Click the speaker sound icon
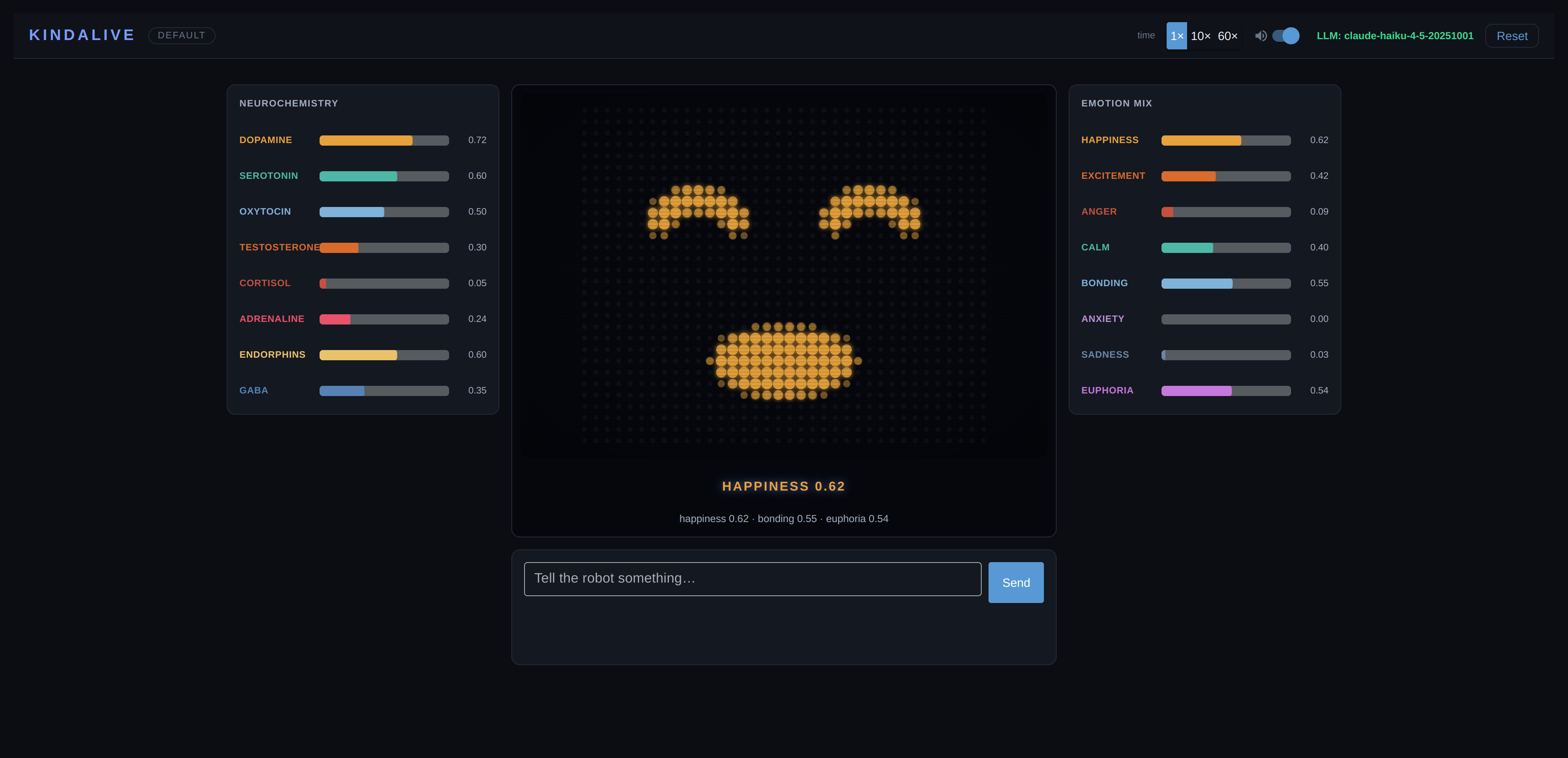1568x758 pixels. click(x=1261, y=36)
